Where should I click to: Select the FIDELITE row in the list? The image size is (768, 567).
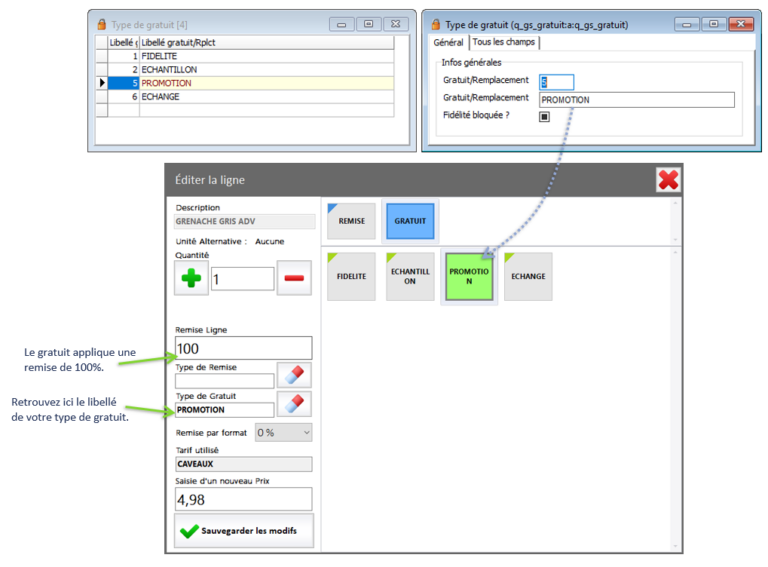click(x=160, y=57)
